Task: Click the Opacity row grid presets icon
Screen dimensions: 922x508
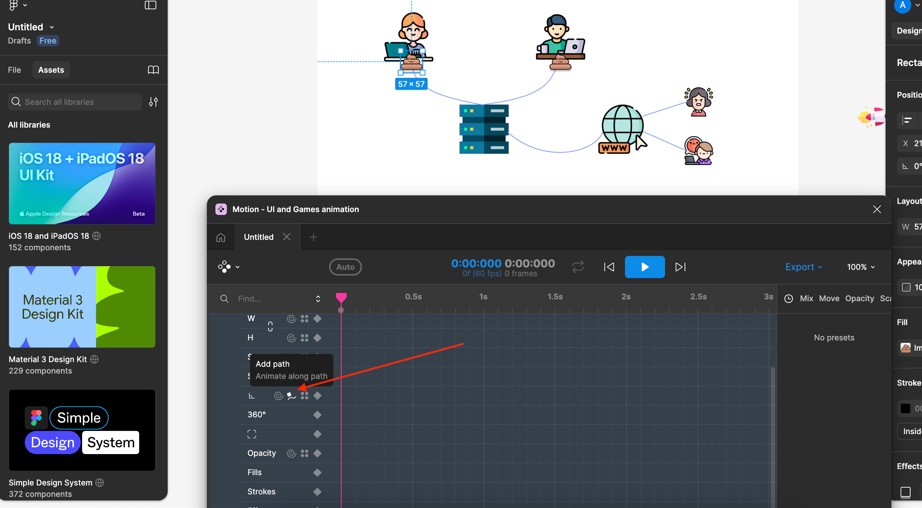Action: coord(305,453)
